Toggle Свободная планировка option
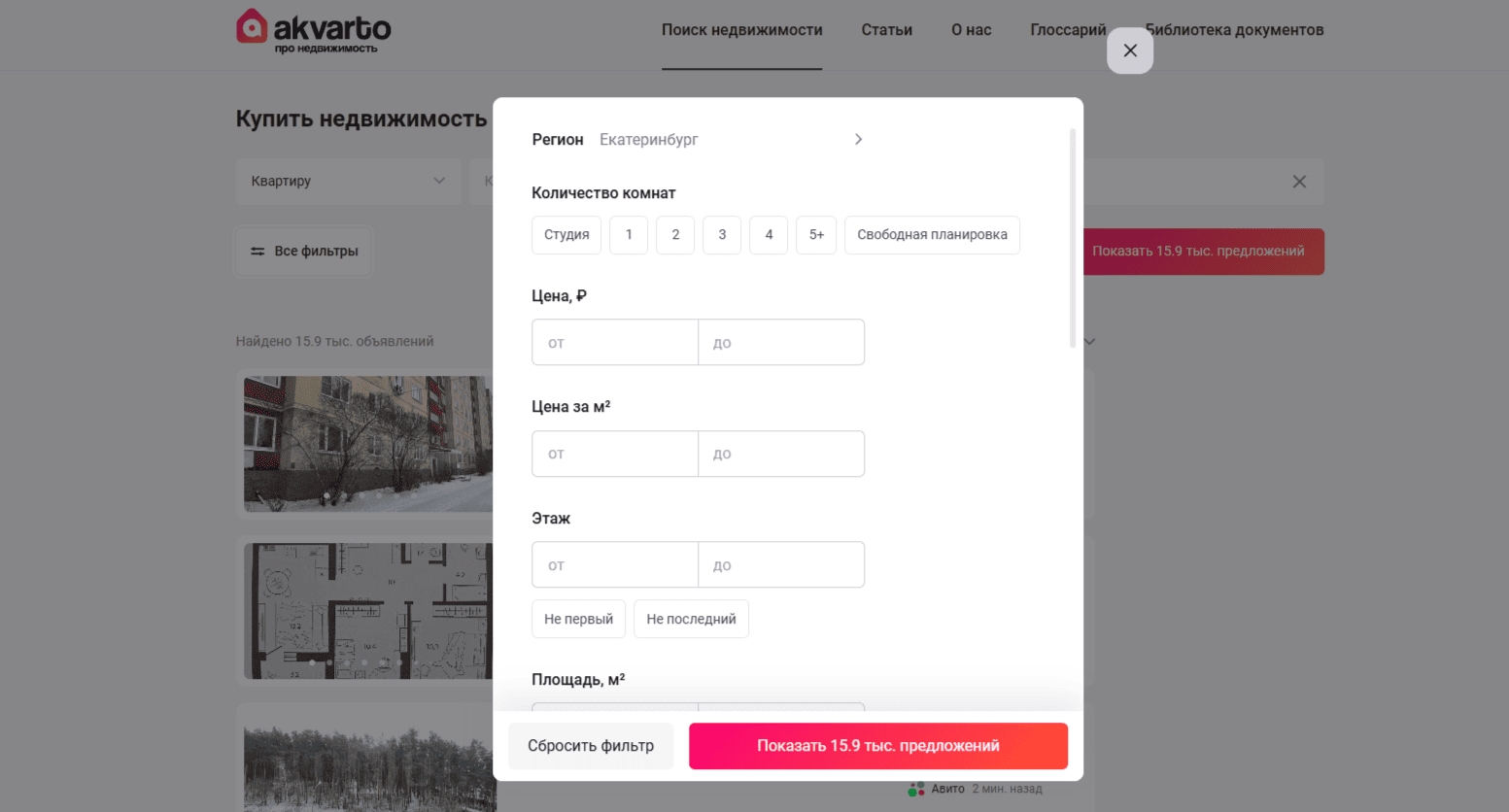The image size is (1509, 812). 932,235
